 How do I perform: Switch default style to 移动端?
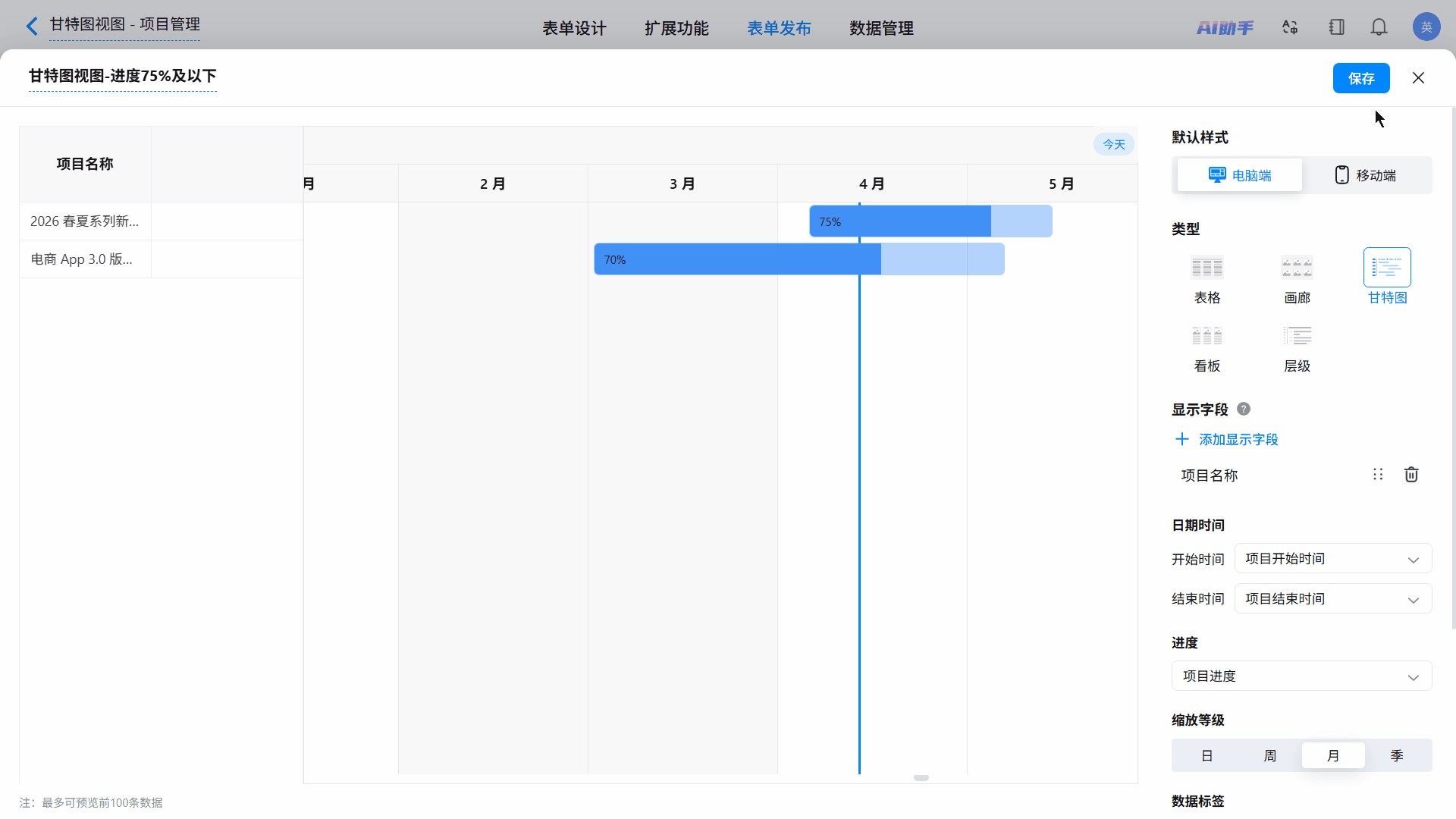(1366, 175)
